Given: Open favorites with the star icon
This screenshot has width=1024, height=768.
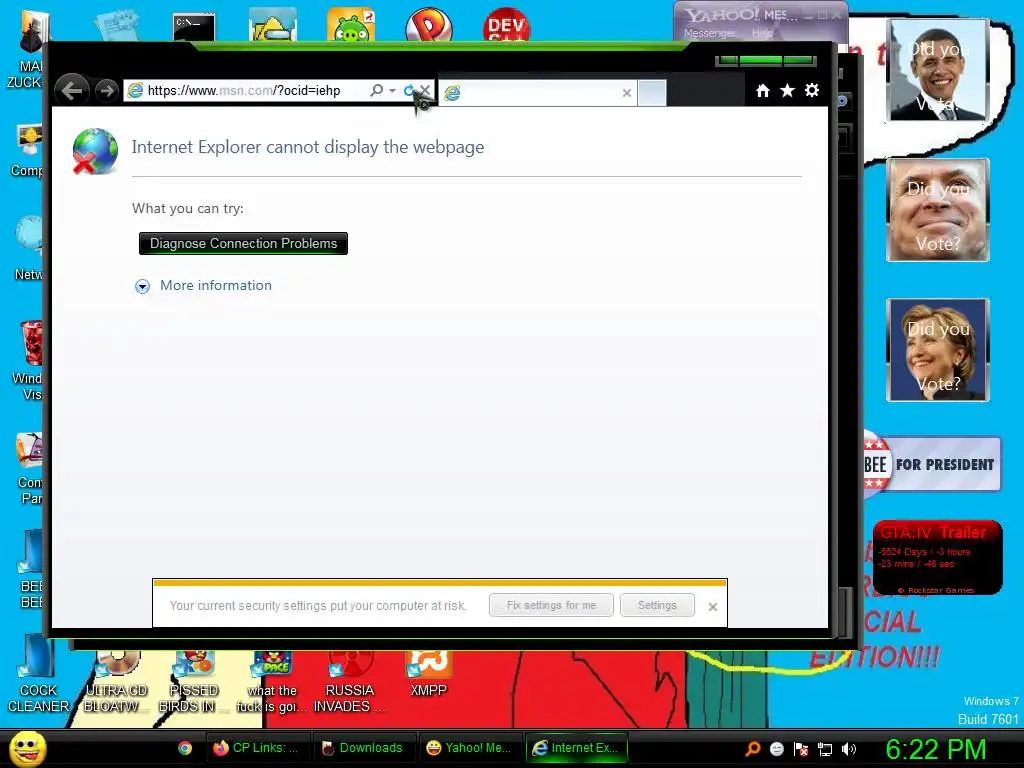Looking at the screenshot, I should click(788, 91).
